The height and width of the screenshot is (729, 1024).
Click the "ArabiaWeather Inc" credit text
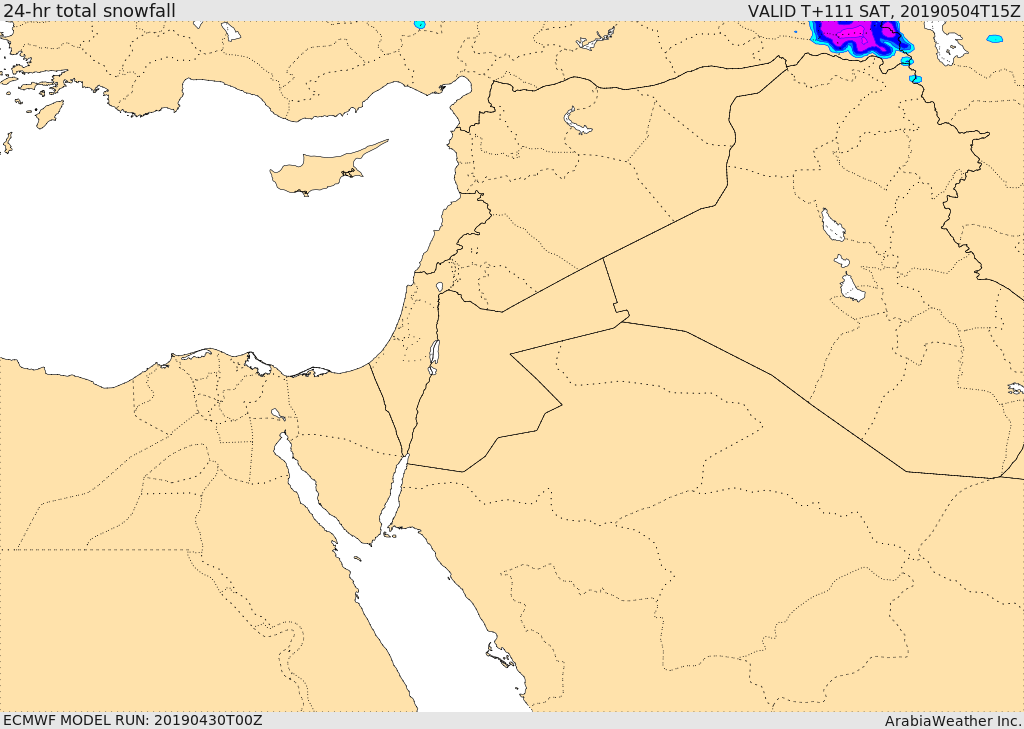pos(953,721)
